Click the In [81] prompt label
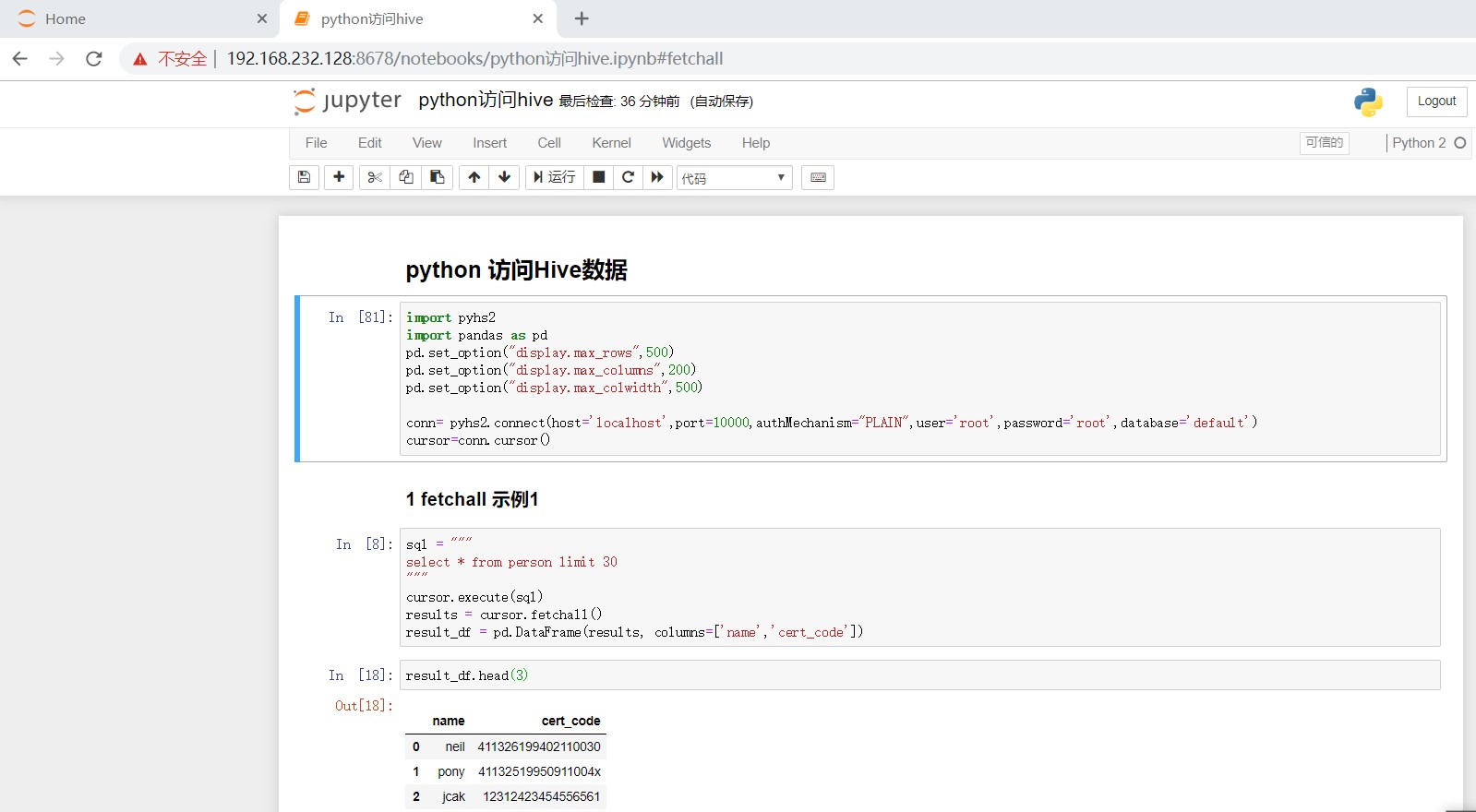Screen dimensions: 1476x812 pyautogui.click(x=360, y=317)
